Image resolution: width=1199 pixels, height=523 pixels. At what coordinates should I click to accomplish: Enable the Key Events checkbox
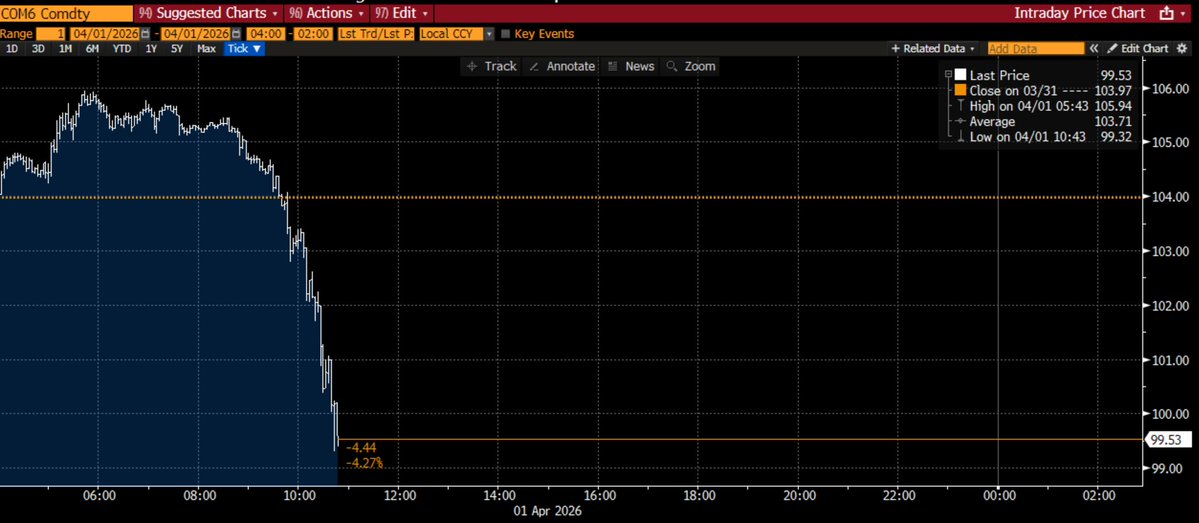(505, 34)
